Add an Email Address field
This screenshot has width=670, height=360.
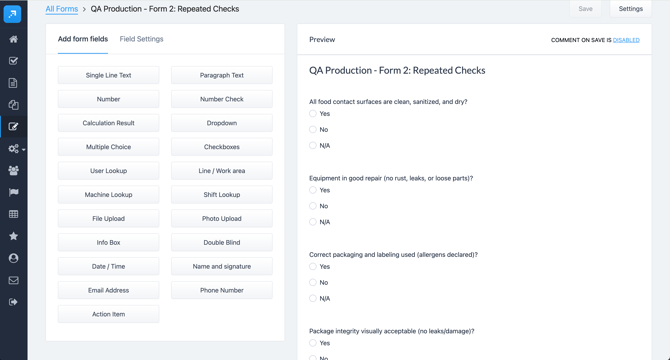pos(109,290)
